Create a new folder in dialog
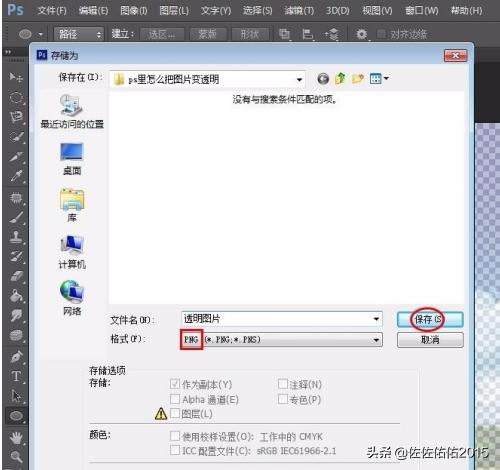Viewport: 500px width, 470px height. coord(358,79)
